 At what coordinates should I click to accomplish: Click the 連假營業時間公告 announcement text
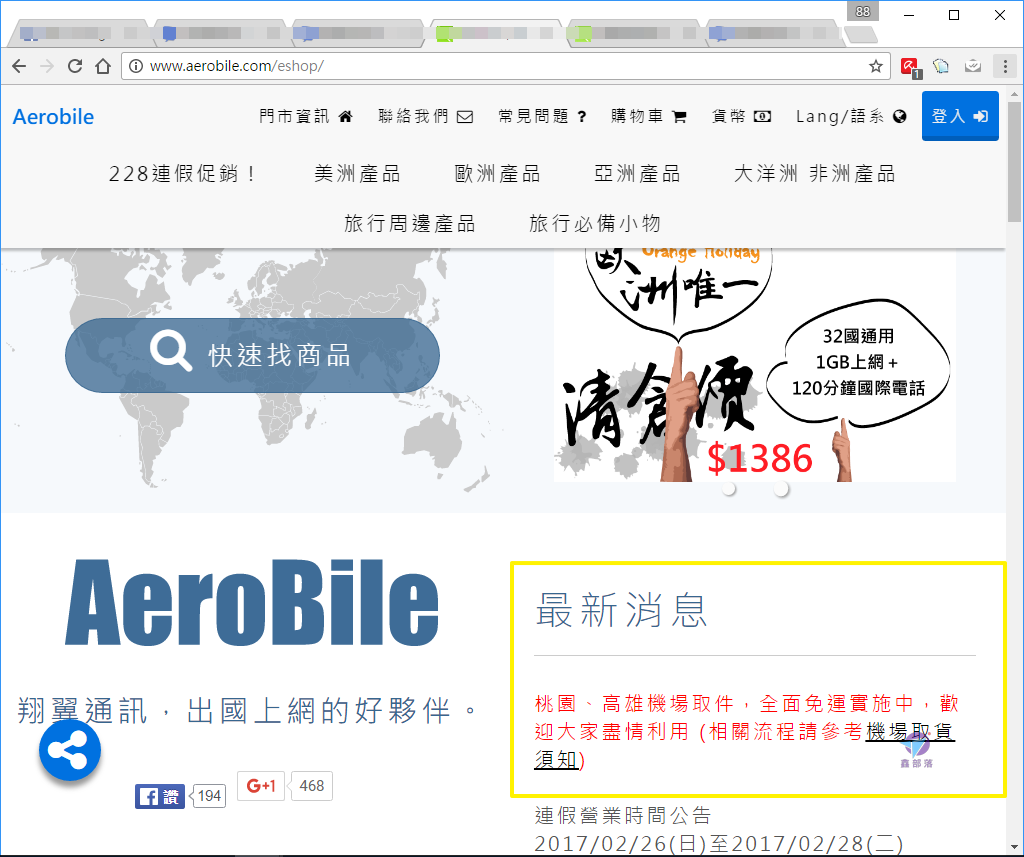622,815
